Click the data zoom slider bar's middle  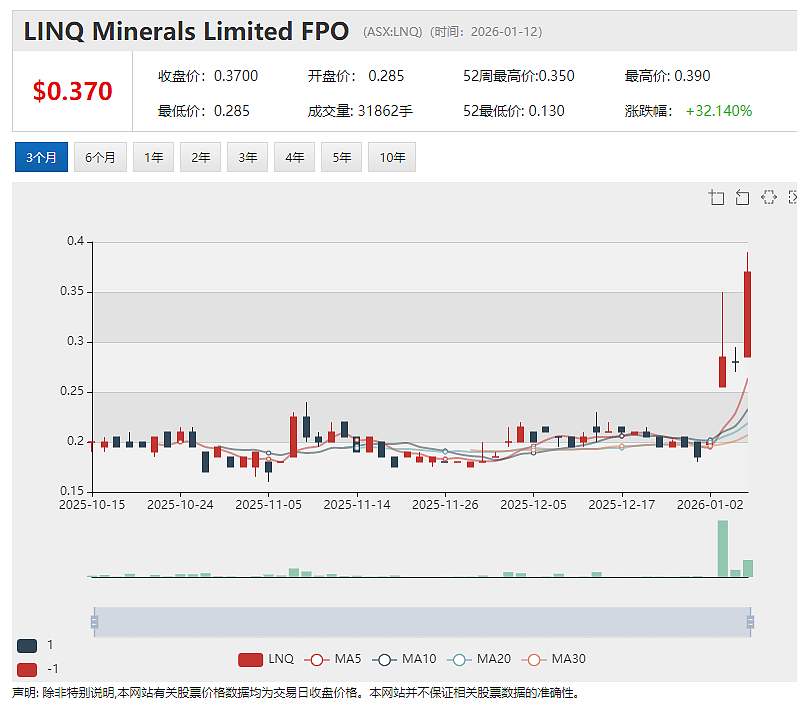pos(422,622)
